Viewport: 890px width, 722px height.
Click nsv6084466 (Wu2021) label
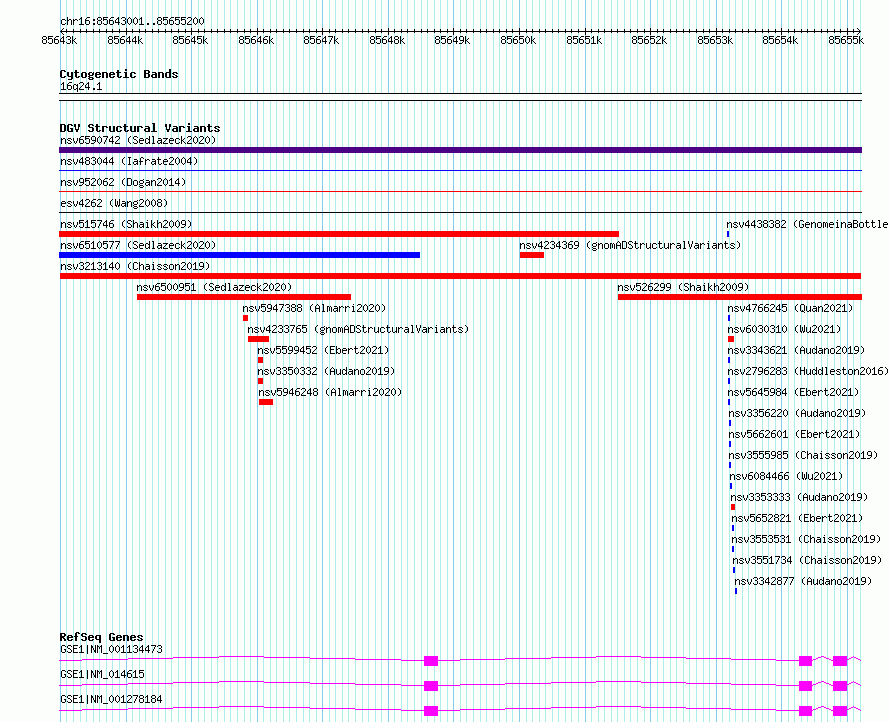pos(786,476)
